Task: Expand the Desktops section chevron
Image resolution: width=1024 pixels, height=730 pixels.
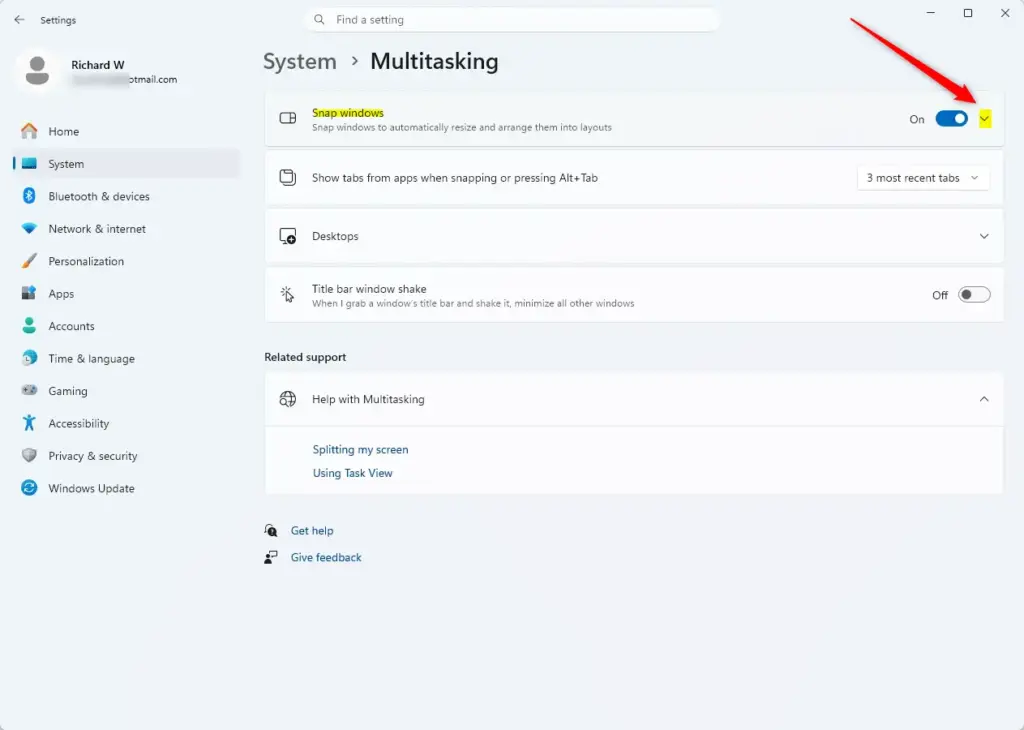Action: (984, 236)
